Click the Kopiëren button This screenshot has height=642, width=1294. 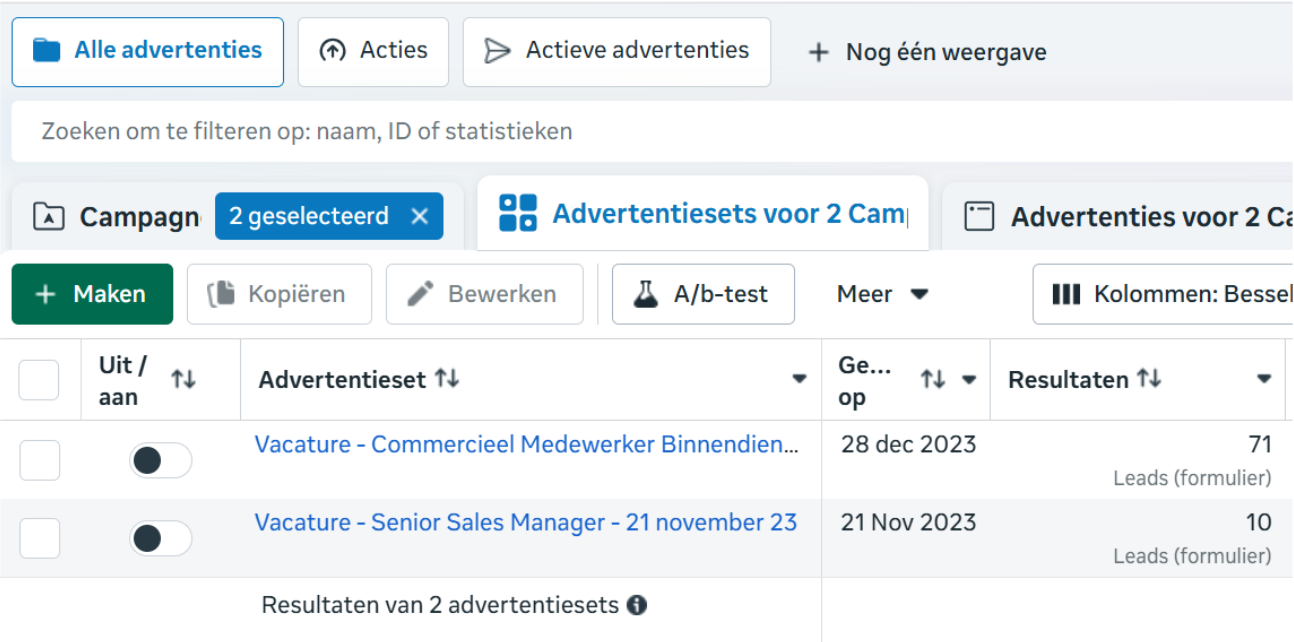pos(279,294)
